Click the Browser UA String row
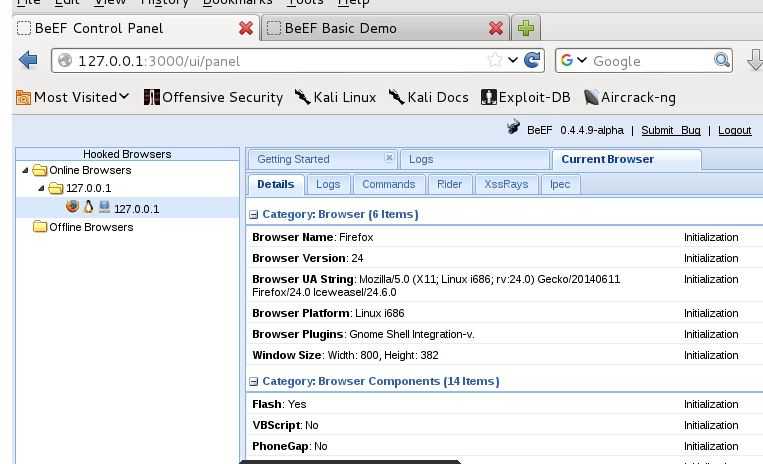Image resolution: width=763 pixels, height=464 pixels. point(505,286)
